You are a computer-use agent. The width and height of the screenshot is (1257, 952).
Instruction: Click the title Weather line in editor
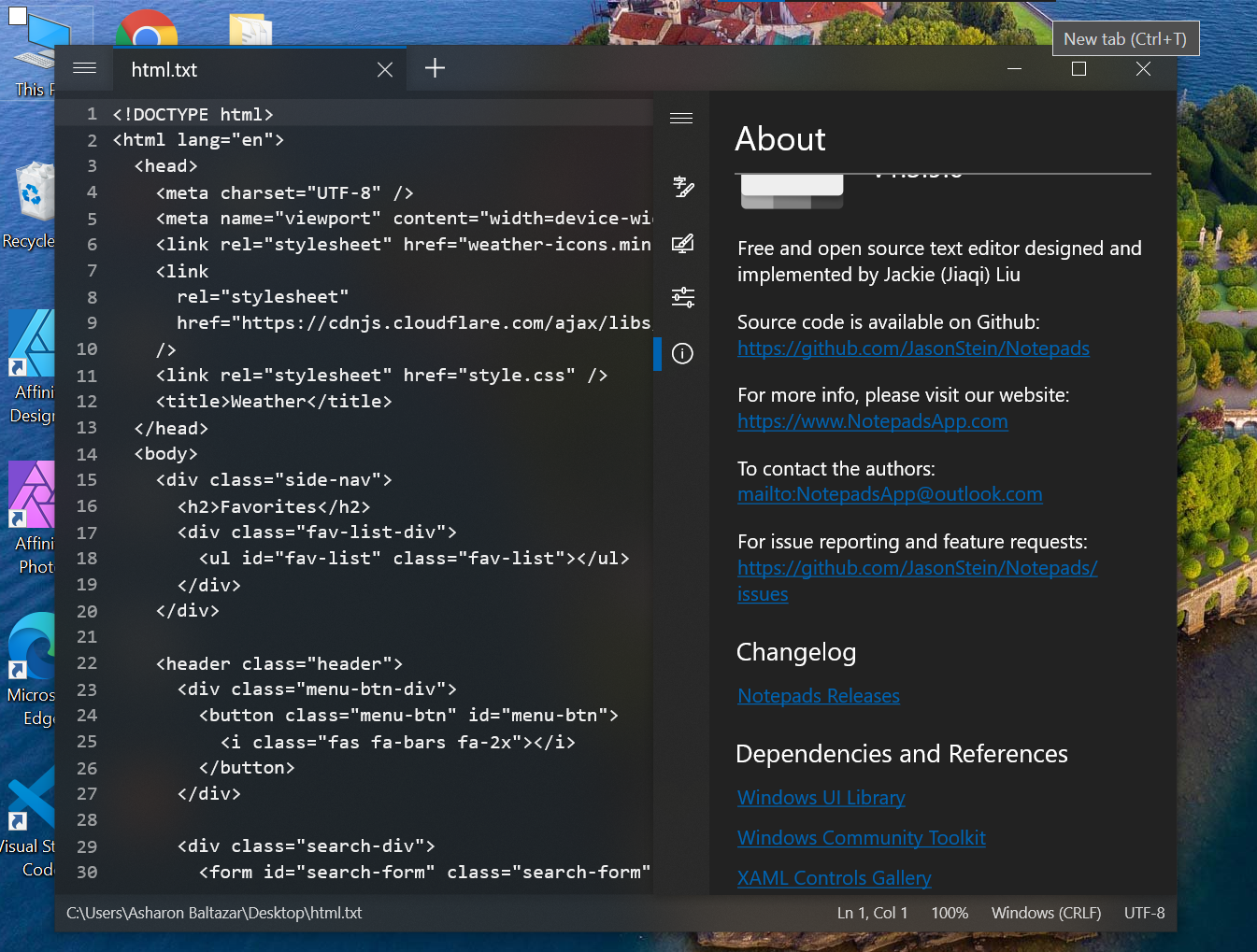[274, 402]
